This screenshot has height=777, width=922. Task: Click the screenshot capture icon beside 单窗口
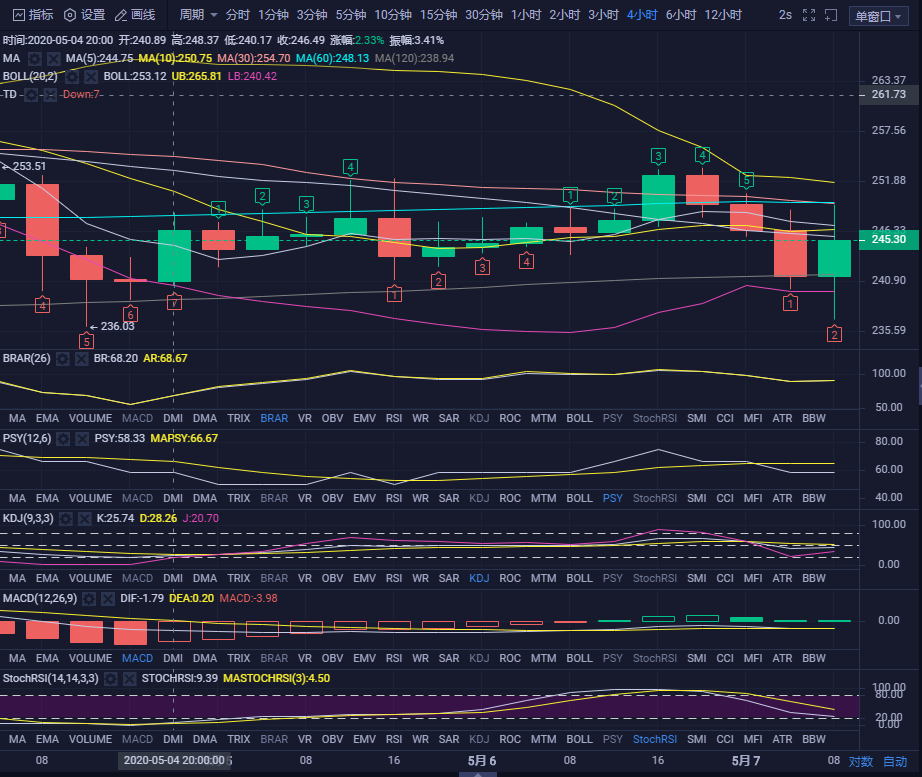(x=831, y=15)
